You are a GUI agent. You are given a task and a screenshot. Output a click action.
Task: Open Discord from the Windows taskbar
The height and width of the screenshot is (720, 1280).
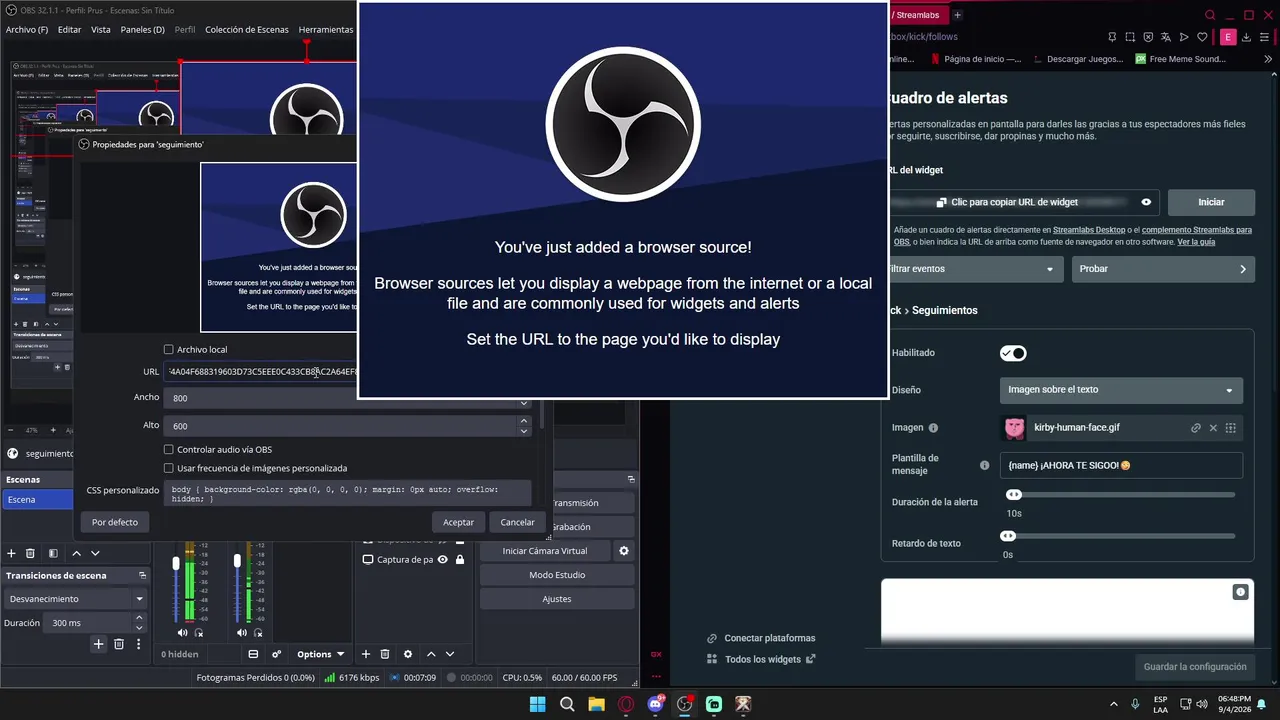[x=656, y=704]
